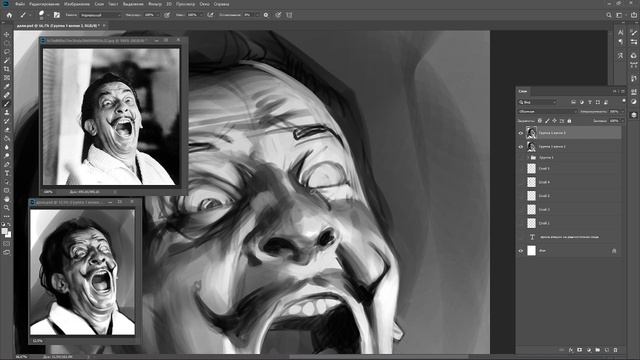Select the Dodge tool

pos(7,156)
